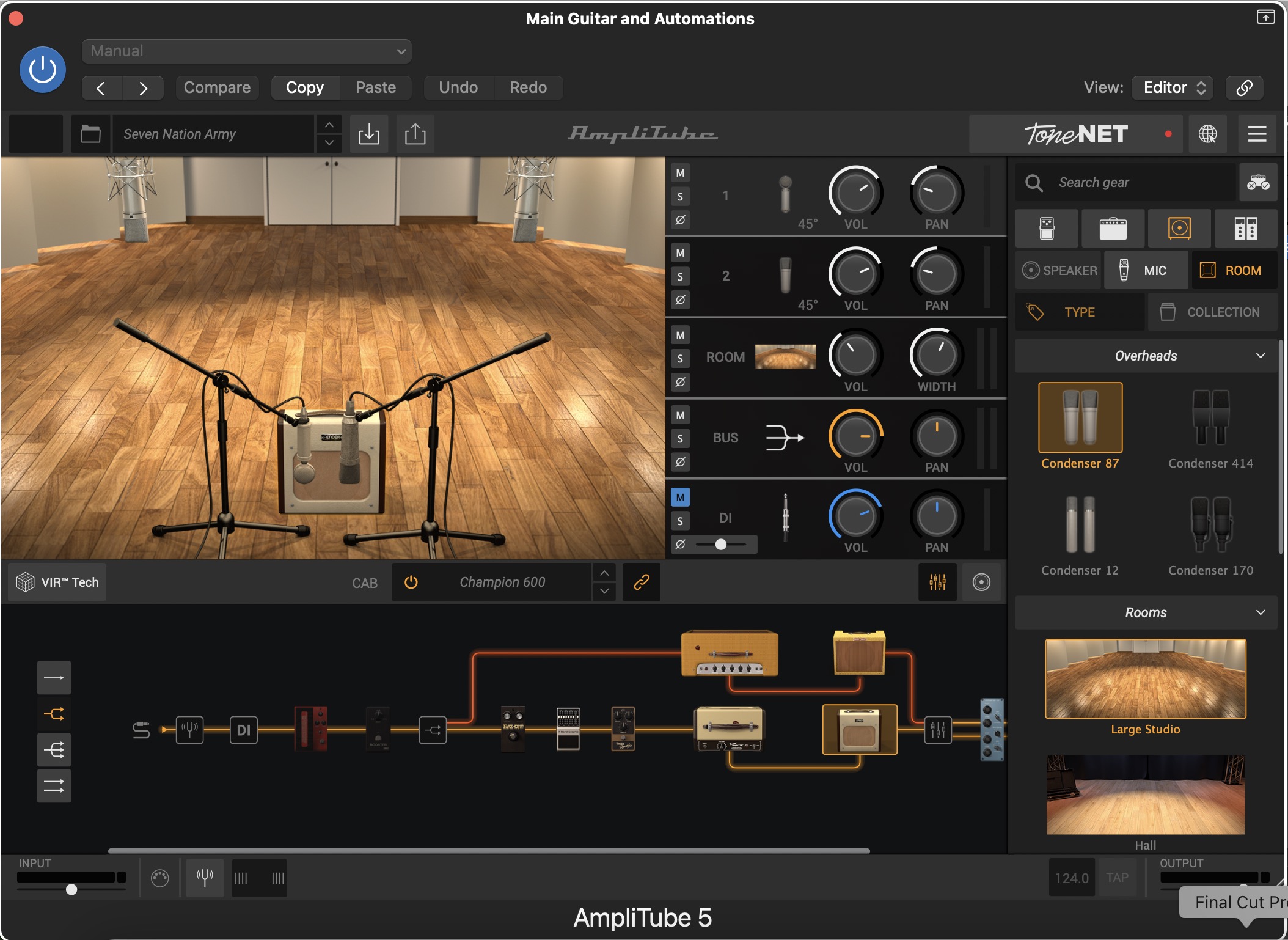1288x940 pixels.
Task: Open Custom Shop cart icon
Action: 1257,182
